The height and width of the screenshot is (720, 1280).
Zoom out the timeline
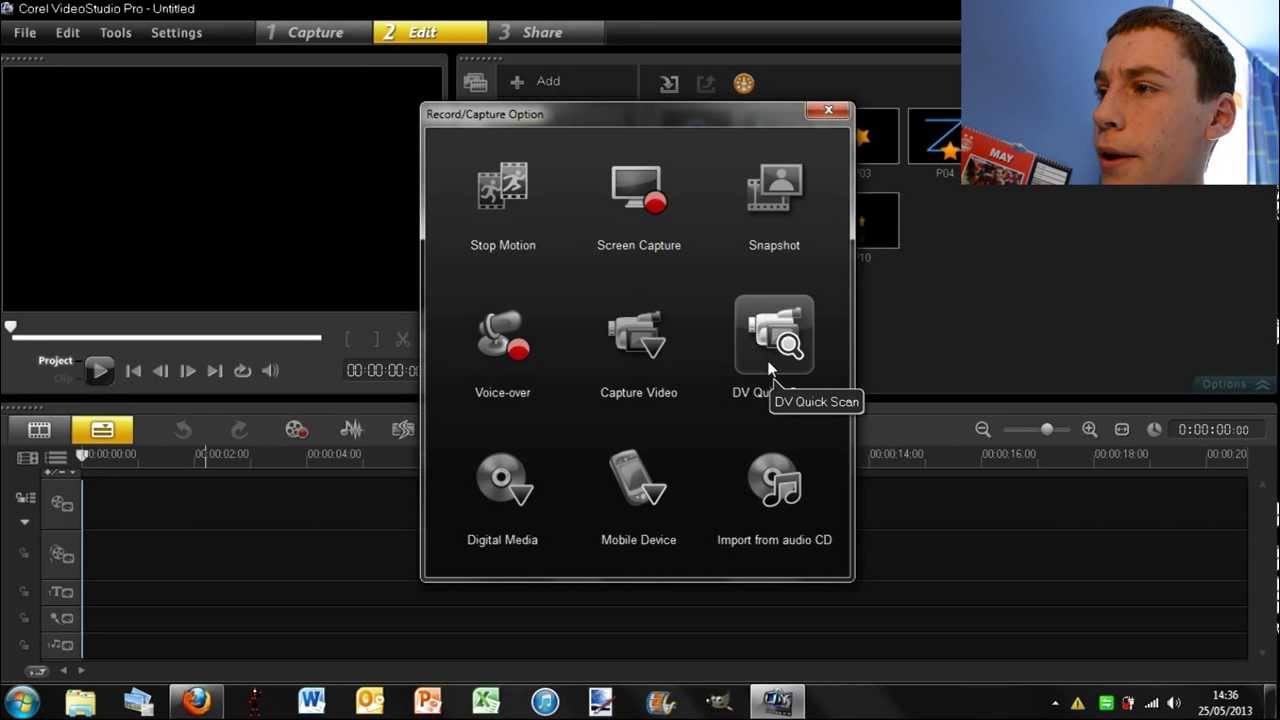tap(983, 430)
